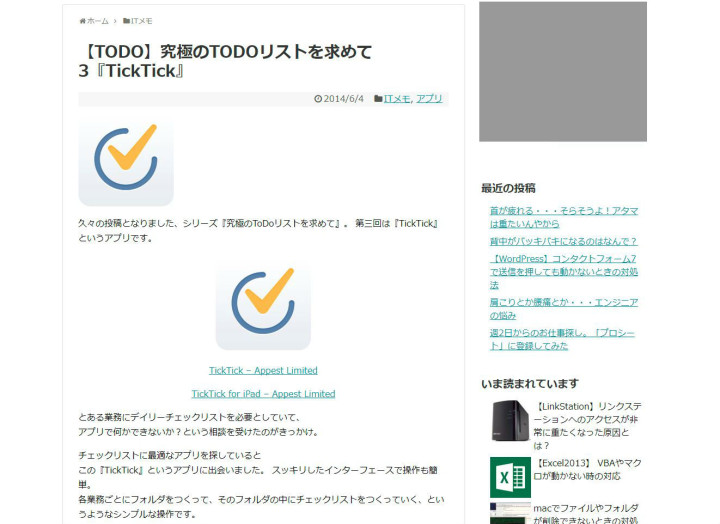Screen dimensions: 720x524
Task: Open recent post 肩こりとか腰痛とか・・・エンジニアの悩み
Action: [x=563, y=309]
